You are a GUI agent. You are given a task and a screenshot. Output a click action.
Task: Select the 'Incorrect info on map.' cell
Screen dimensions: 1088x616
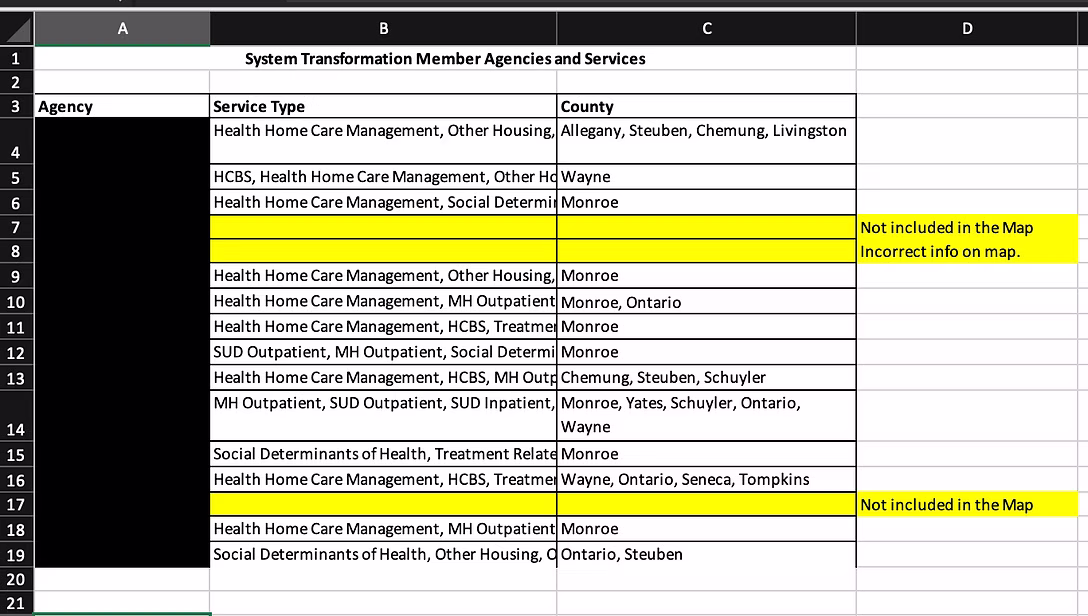click(x=966, y=252)
